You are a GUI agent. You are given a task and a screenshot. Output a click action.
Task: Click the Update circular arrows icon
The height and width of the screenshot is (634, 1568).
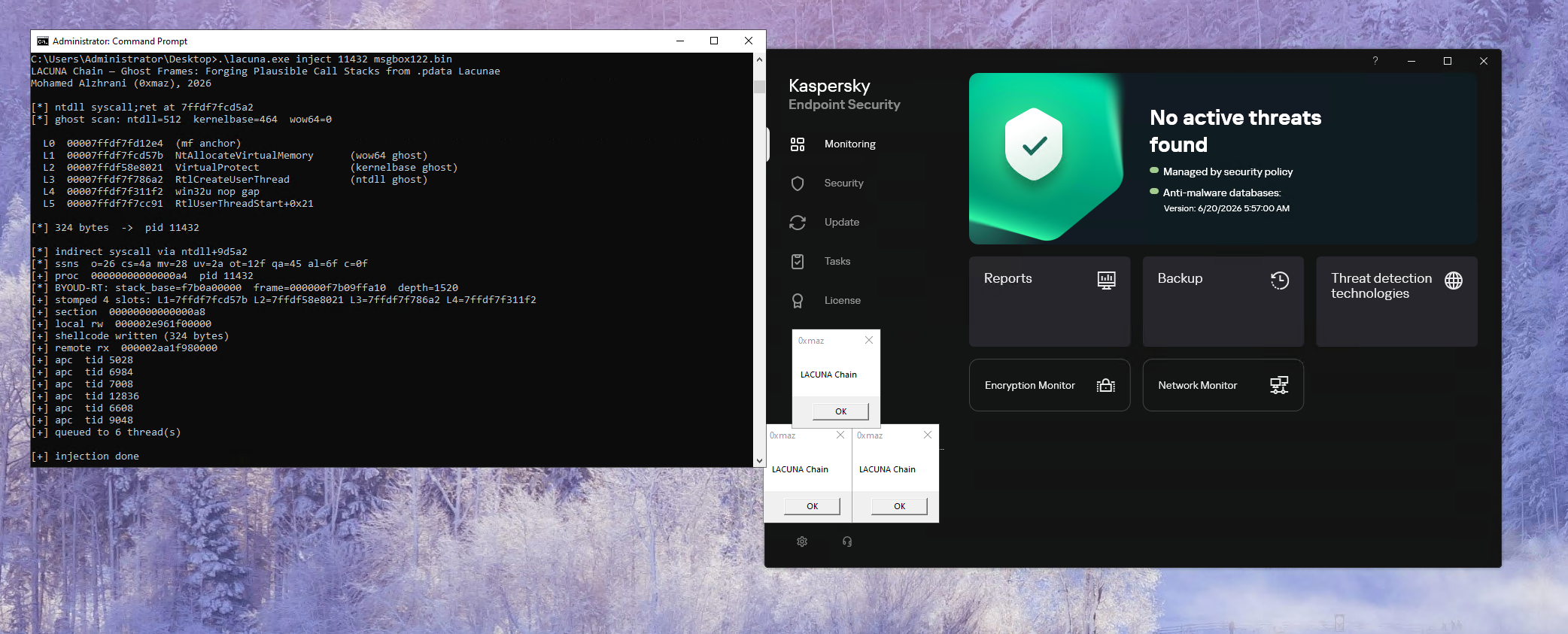click(798, 222)
